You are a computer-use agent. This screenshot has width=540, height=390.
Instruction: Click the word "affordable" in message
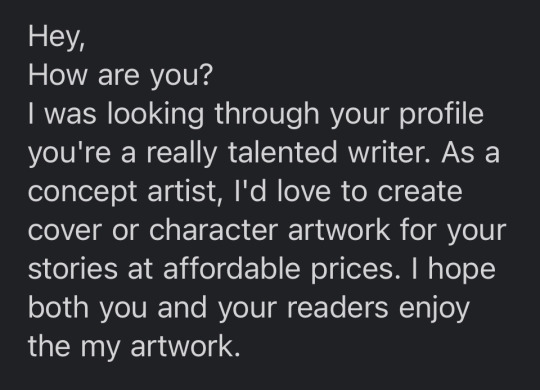231,268
